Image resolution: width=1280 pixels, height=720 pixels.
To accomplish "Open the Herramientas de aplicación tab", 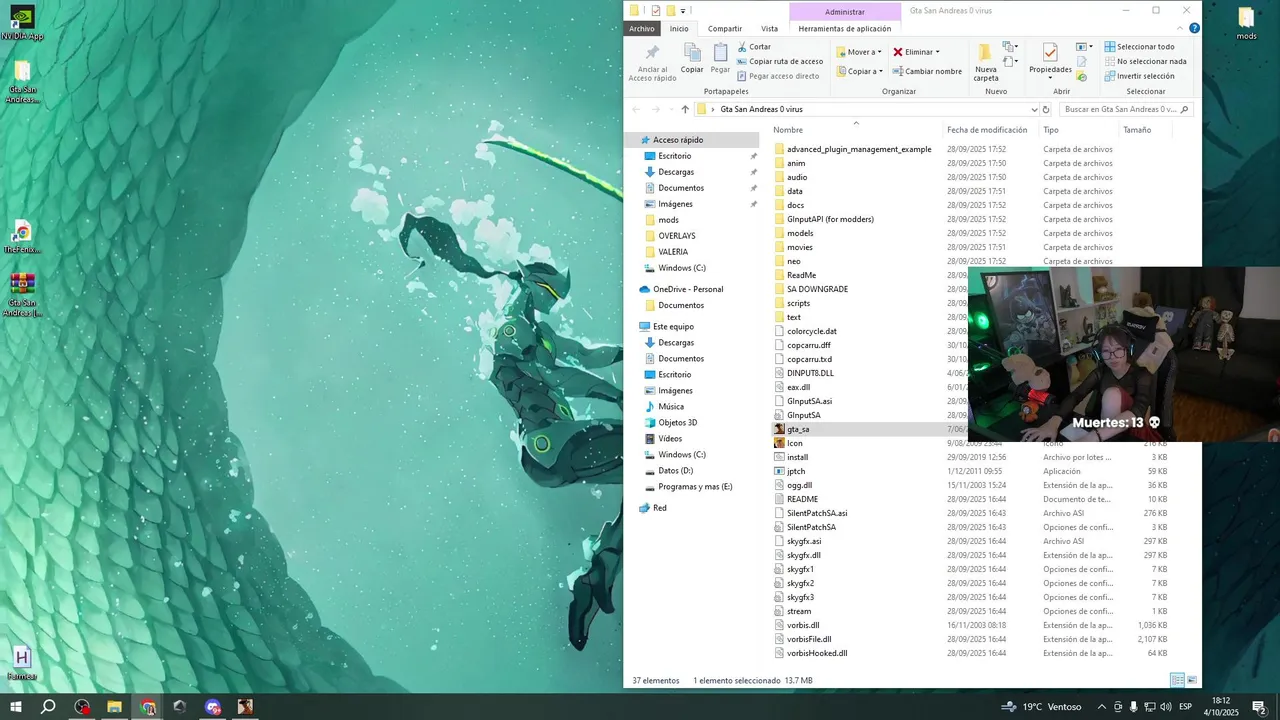I will (844, 28).
